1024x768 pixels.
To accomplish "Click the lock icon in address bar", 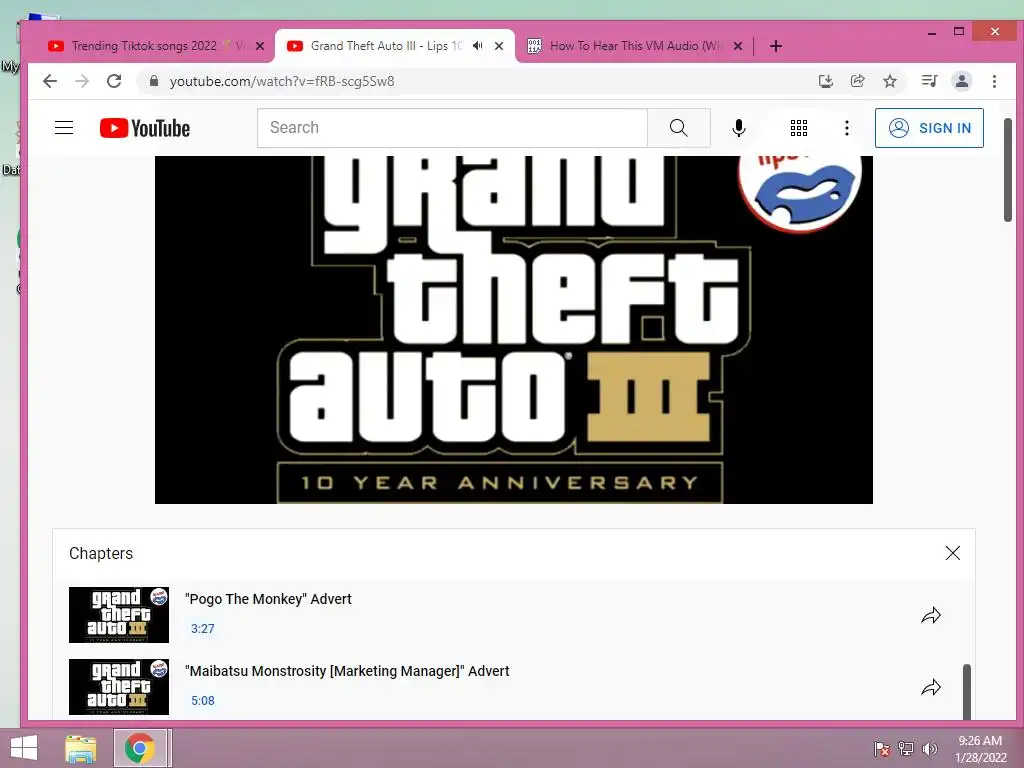I will click(154, 81).
